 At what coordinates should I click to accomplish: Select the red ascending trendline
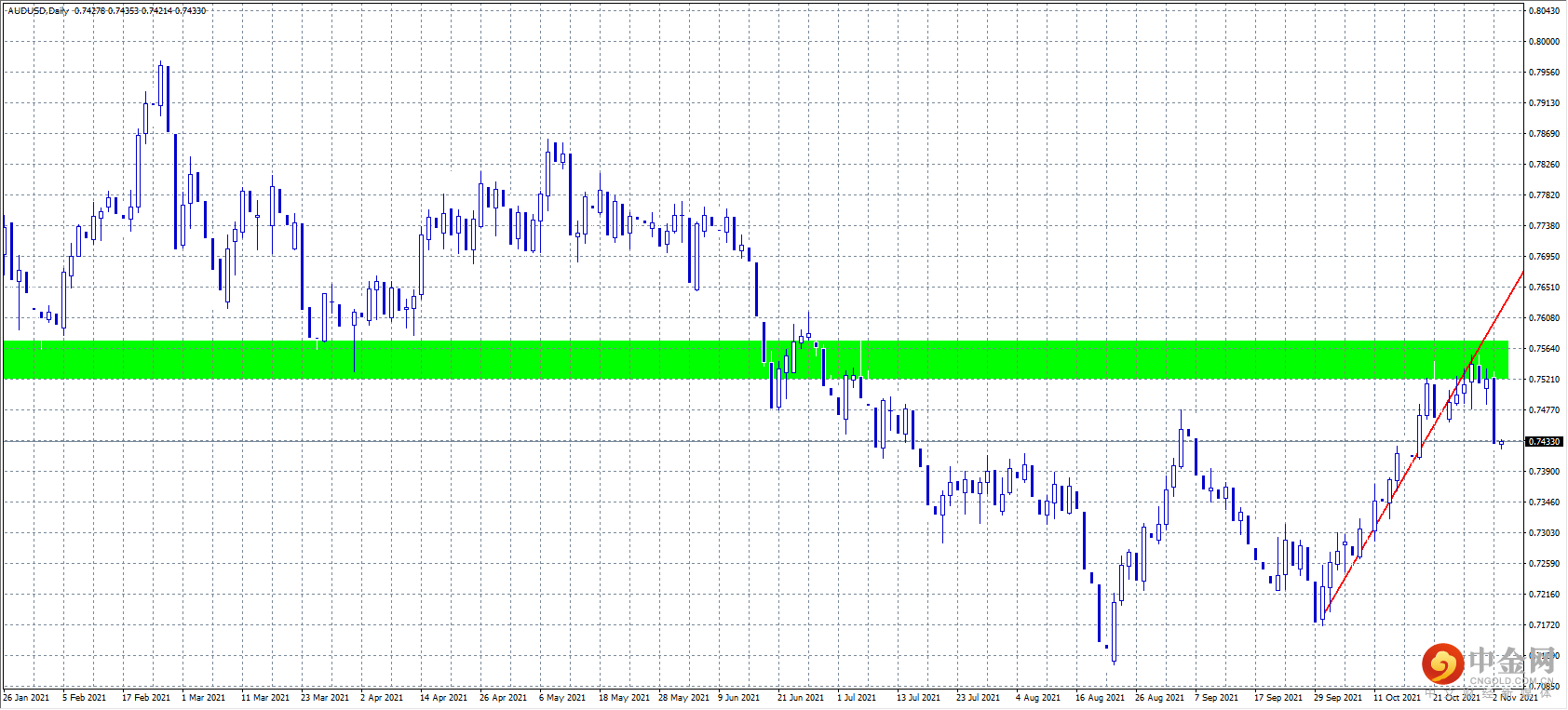(x=1423, y=442)
